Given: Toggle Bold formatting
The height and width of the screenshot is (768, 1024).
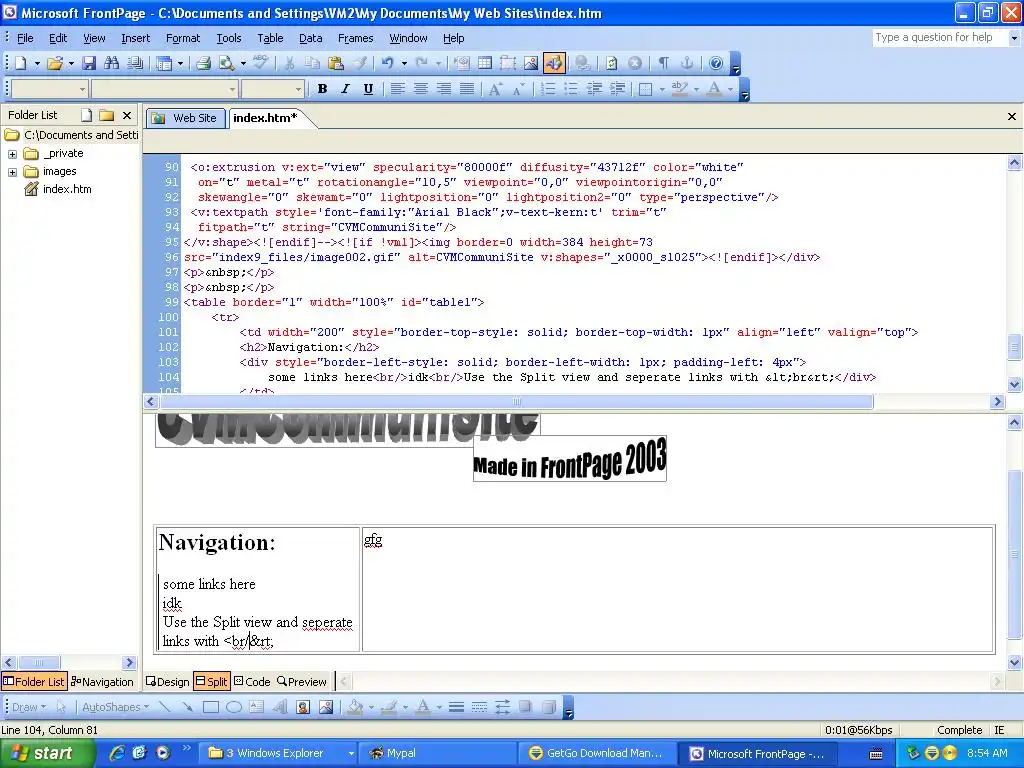Looking at the screenshot, I should pos(322,89).
